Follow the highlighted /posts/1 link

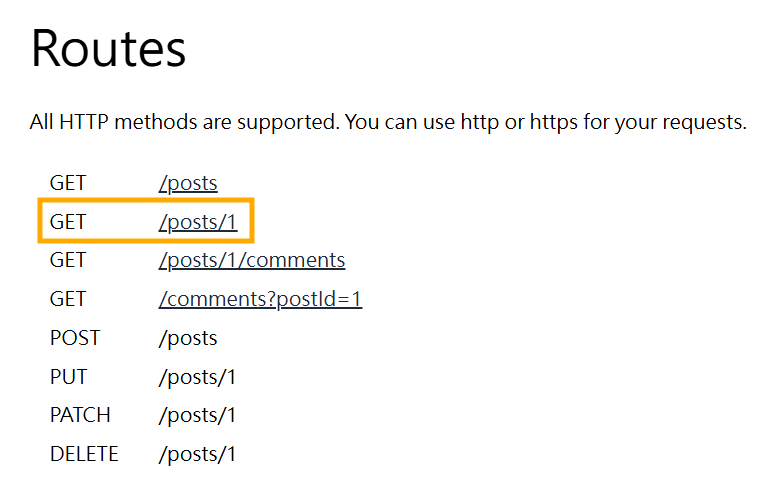198,222
